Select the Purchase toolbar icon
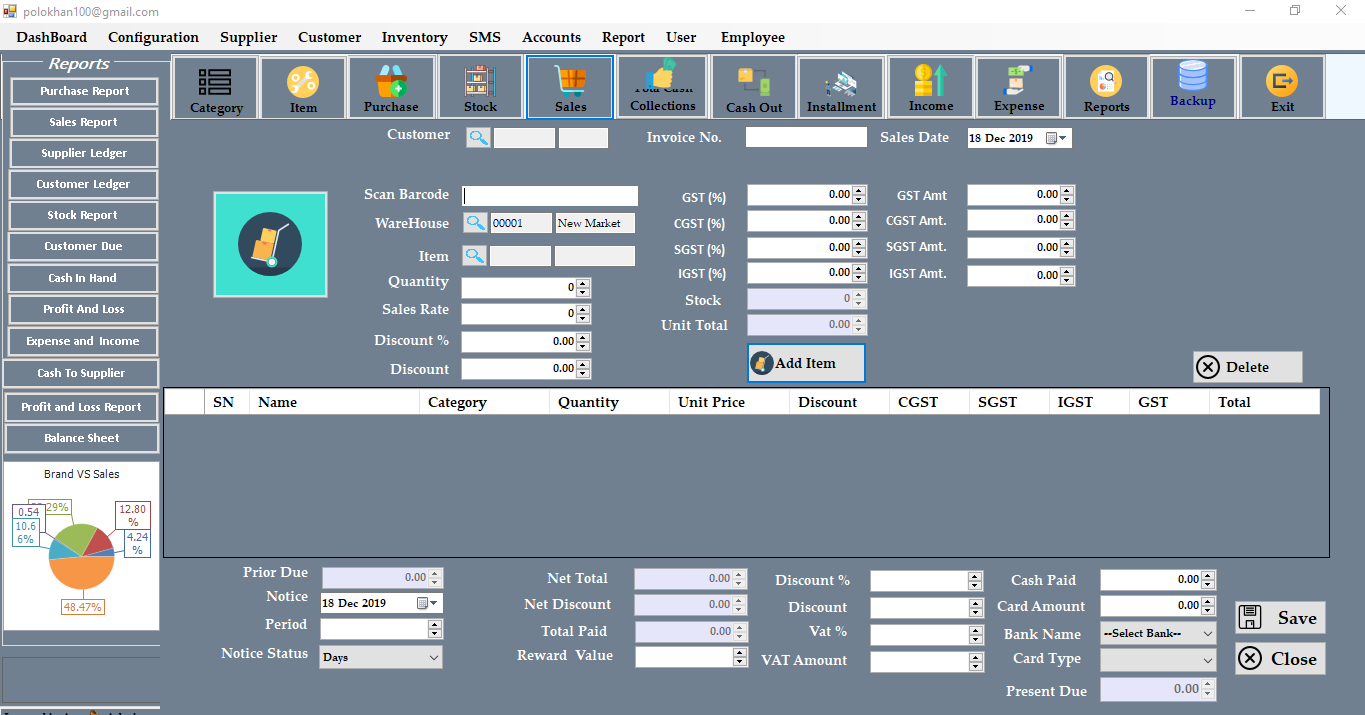This screenshot has height=715, width=1365. (391, 86)
